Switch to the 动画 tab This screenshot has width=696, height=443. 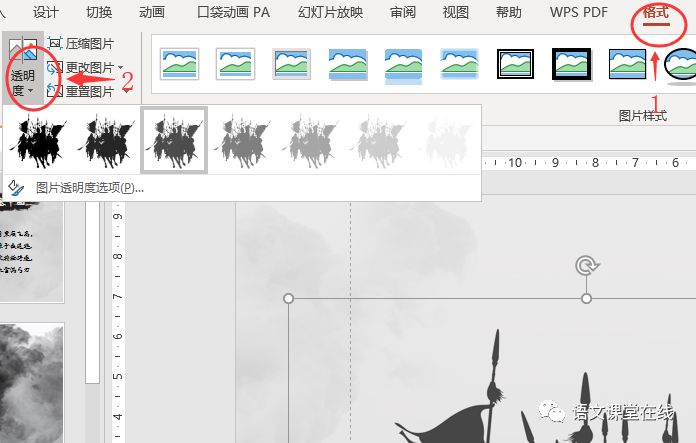pos(152,12)
